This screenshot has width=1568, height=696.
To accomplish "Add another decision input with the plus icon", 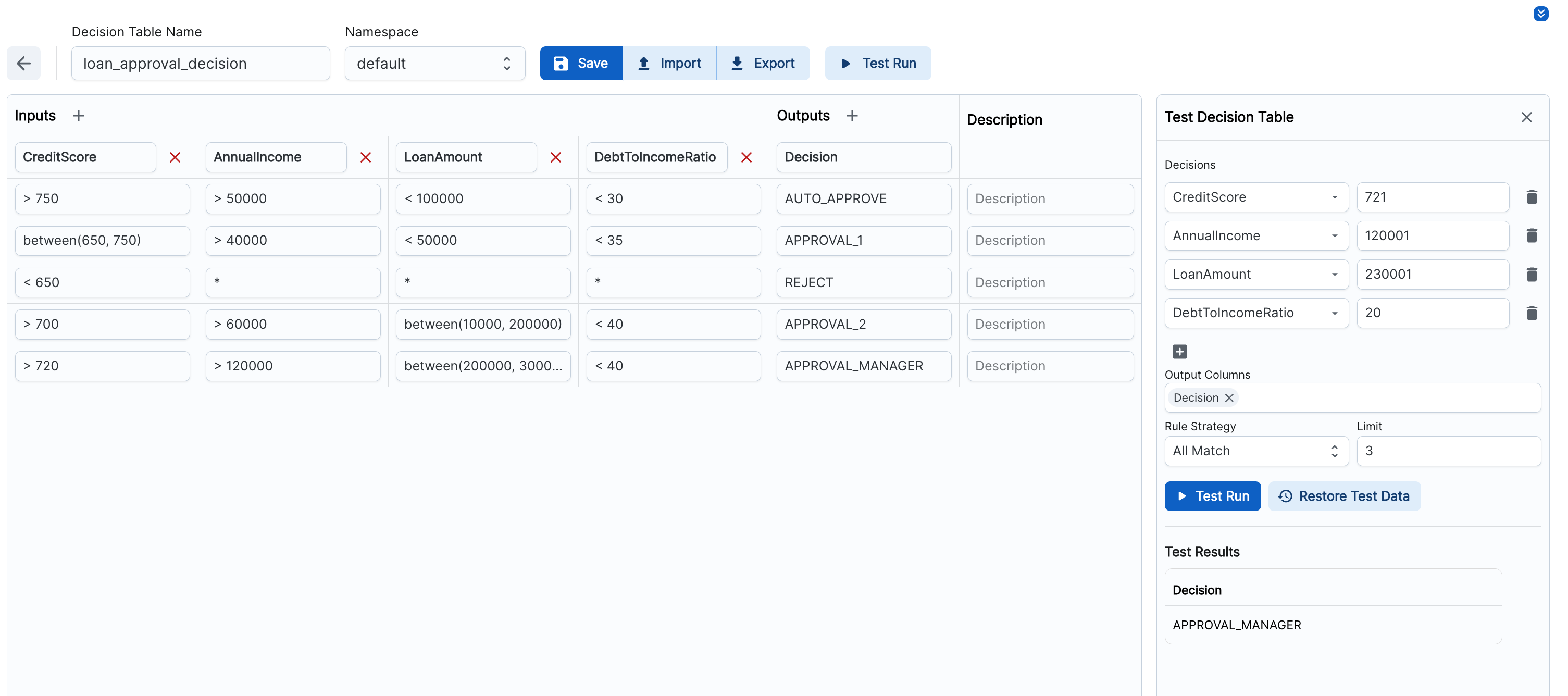I will pyautogui.click(x=1180, y=351).
